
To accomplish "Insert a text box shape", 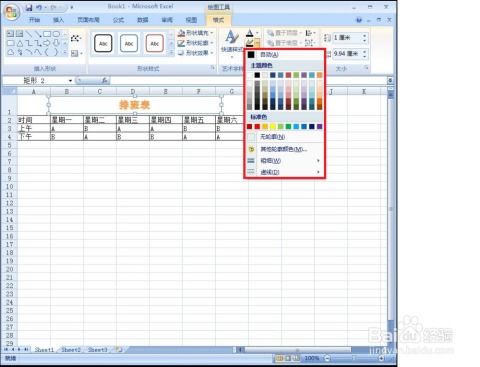I will [x=11, y=34].
